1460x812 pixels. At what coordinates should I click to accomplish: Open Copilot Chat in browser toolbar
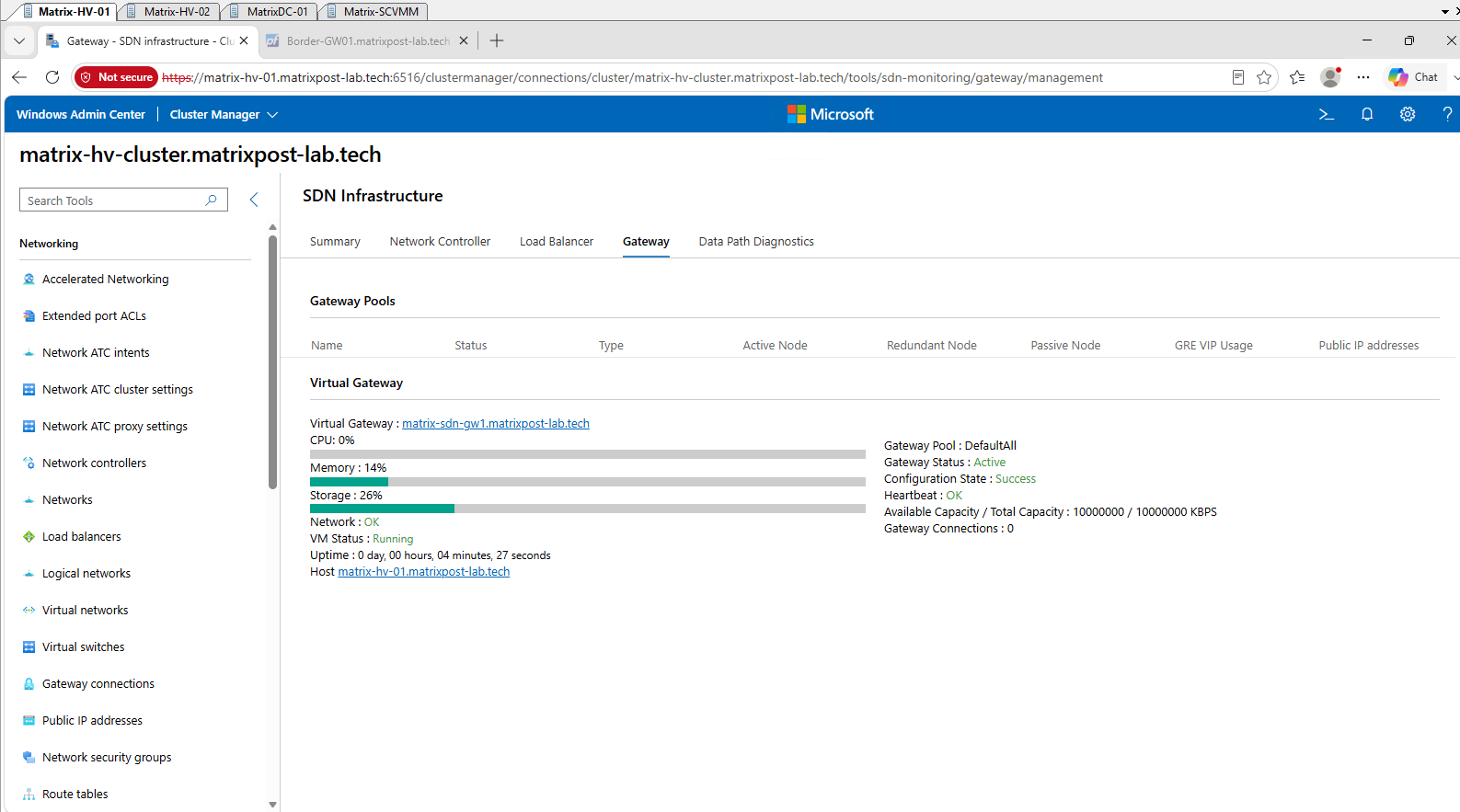(x=1415, y=77)
